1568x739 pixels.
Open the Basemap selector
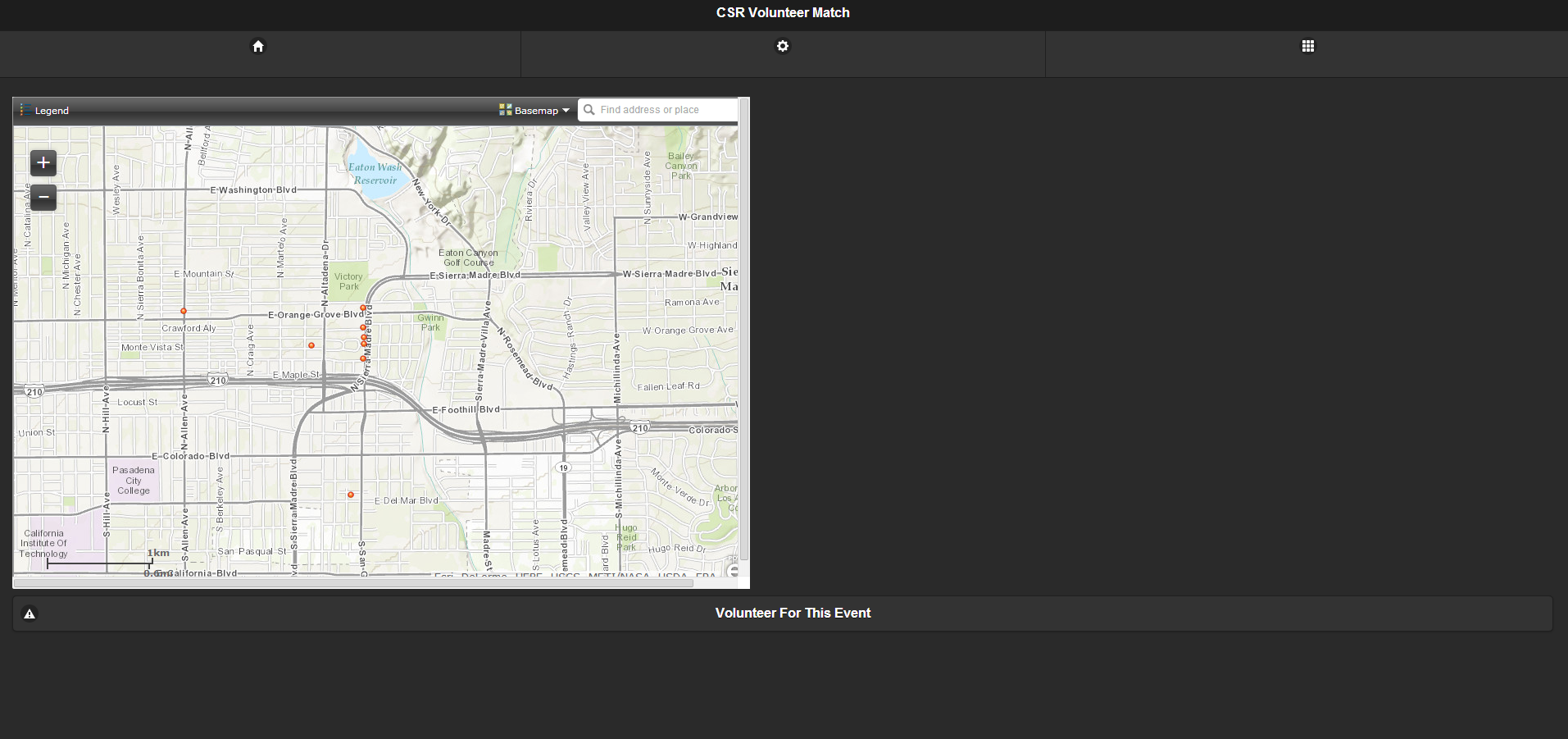[534, 111]
